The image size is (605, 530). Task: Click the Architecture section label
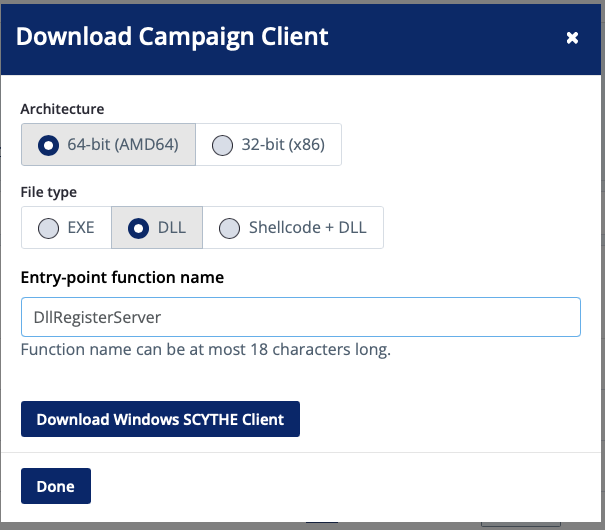(62, 109)
